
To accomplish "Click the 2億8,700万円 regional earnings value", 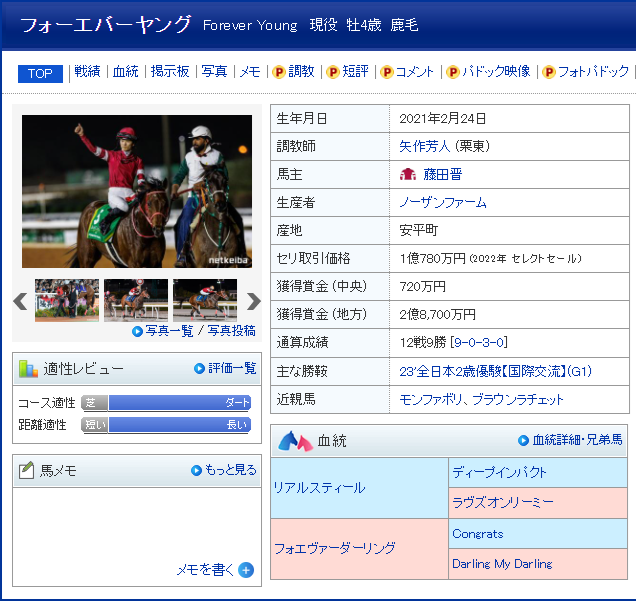I will (x=437, y=314).
